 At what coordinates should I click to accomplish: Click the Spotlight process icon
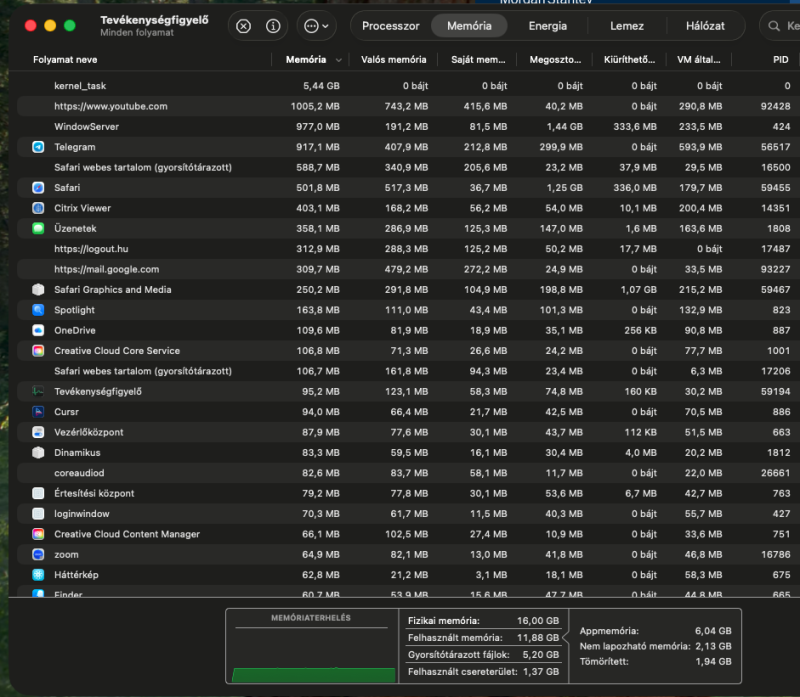[x=38, y=310]
